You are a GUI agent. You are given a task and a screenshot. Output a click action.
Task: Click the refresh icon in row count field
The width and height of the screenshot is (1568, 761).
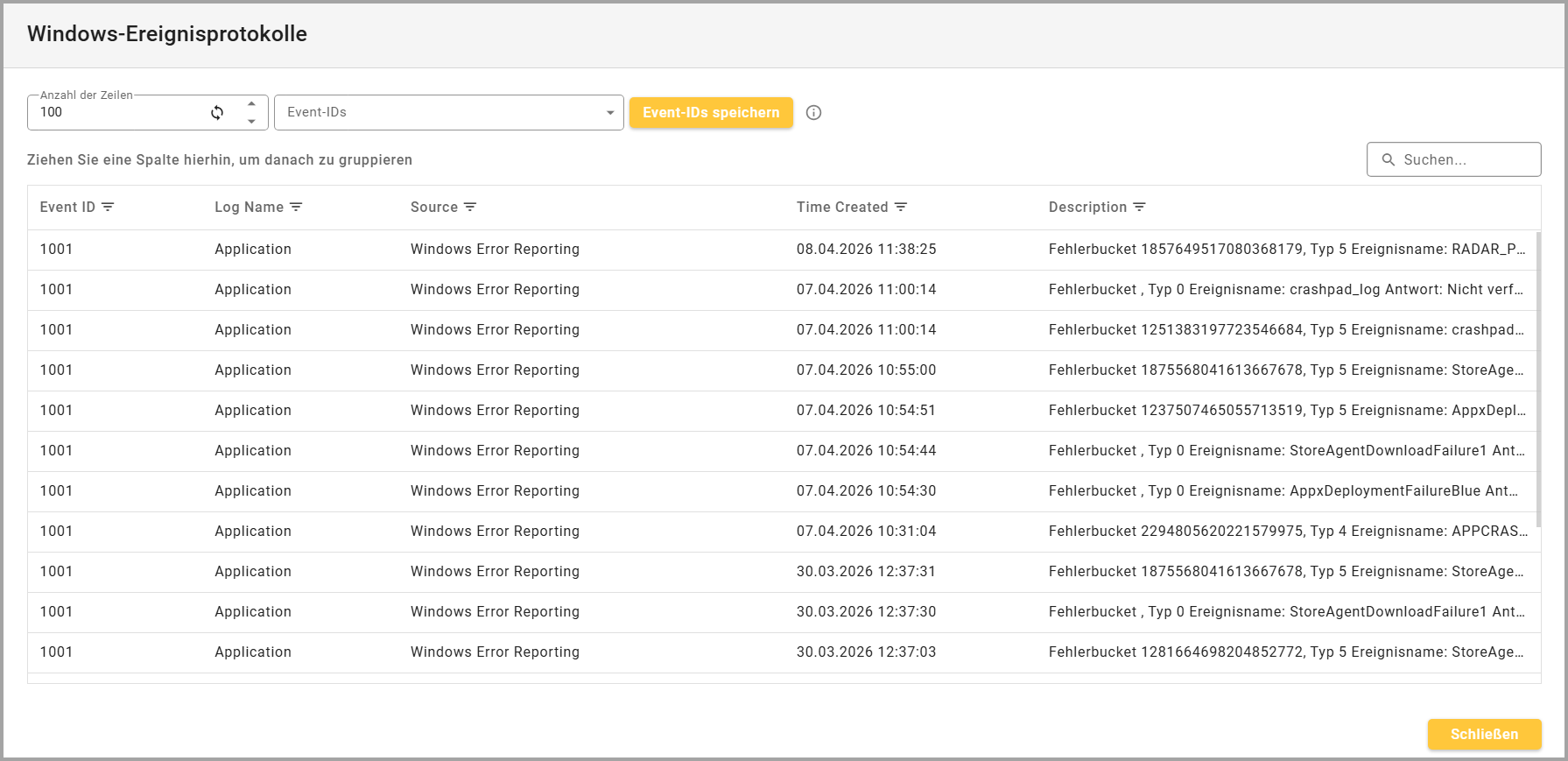pyautogui.click(x=217, y=112)
